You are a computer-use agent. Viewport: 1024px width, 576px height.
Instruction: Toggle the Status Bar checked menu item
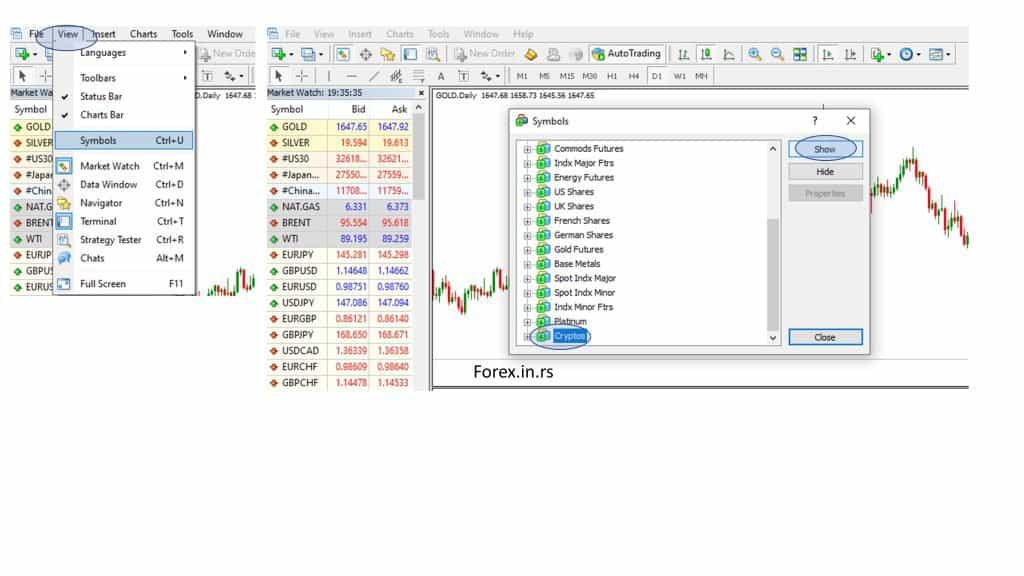[101, 97]
